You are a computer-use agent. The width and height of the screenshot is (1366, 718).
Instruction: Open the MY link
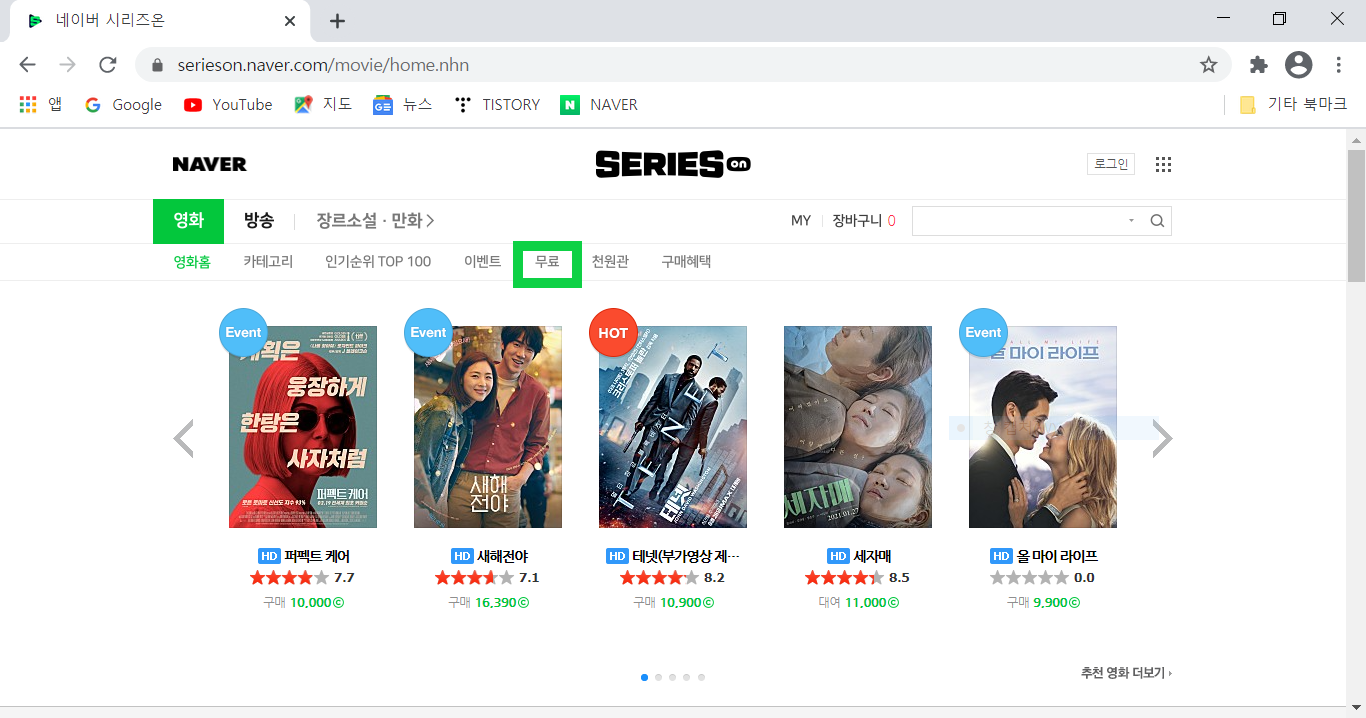801,221
